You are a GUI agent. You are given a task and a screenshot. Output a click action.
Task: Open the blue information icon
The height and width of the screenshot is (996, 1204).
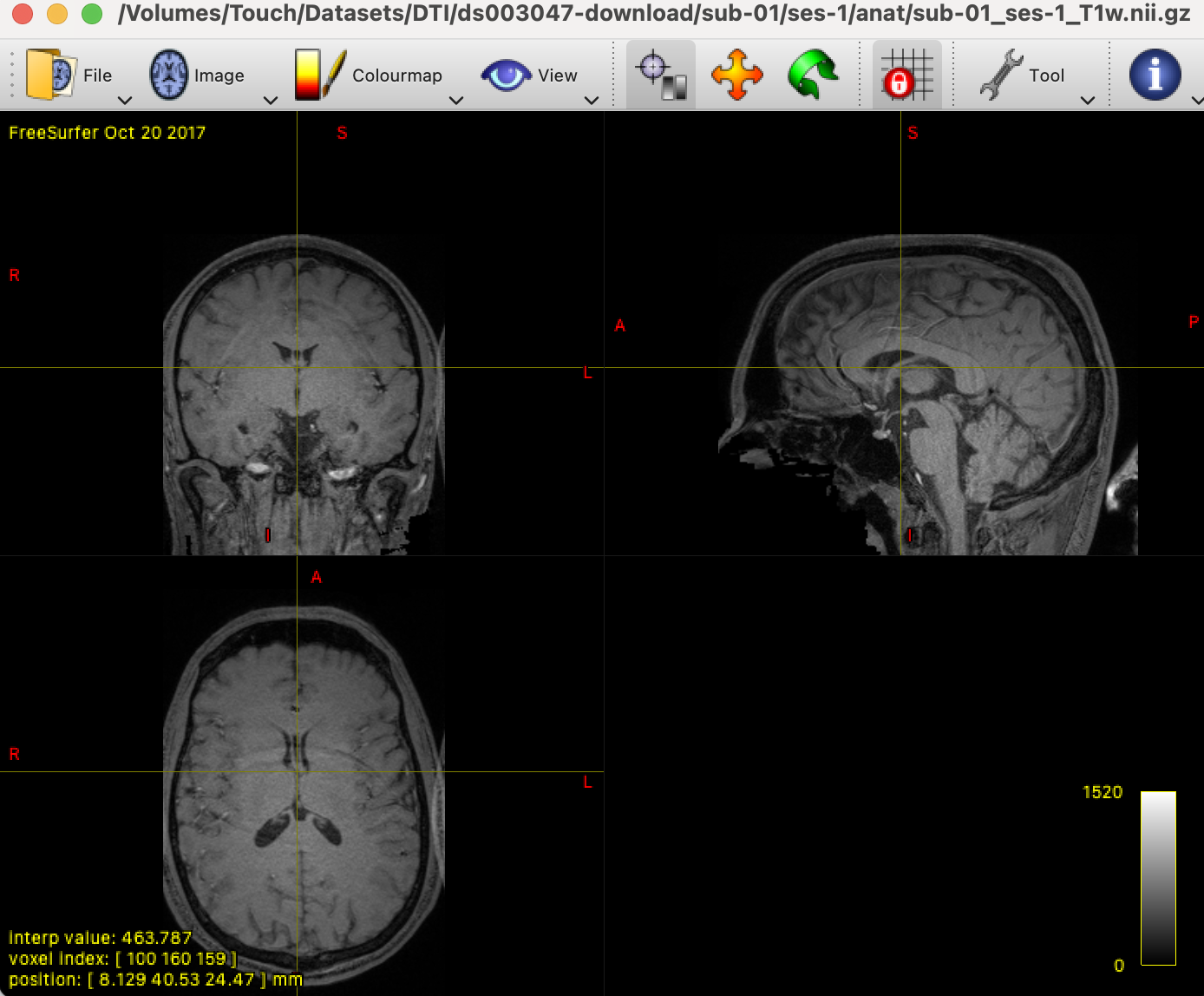(x=1155, y=75)
